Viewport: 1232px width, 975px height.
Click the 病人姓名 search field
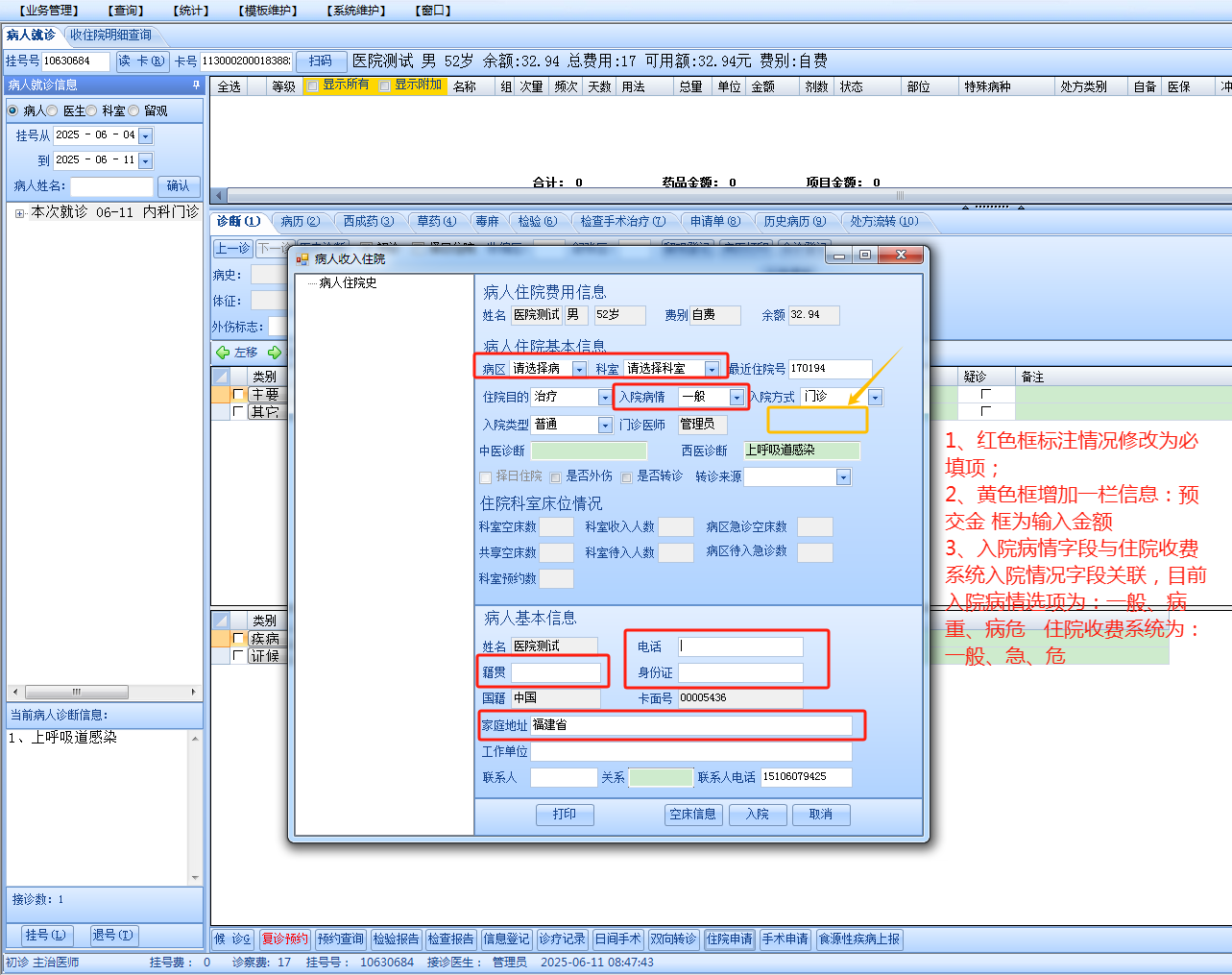point(111,186)
